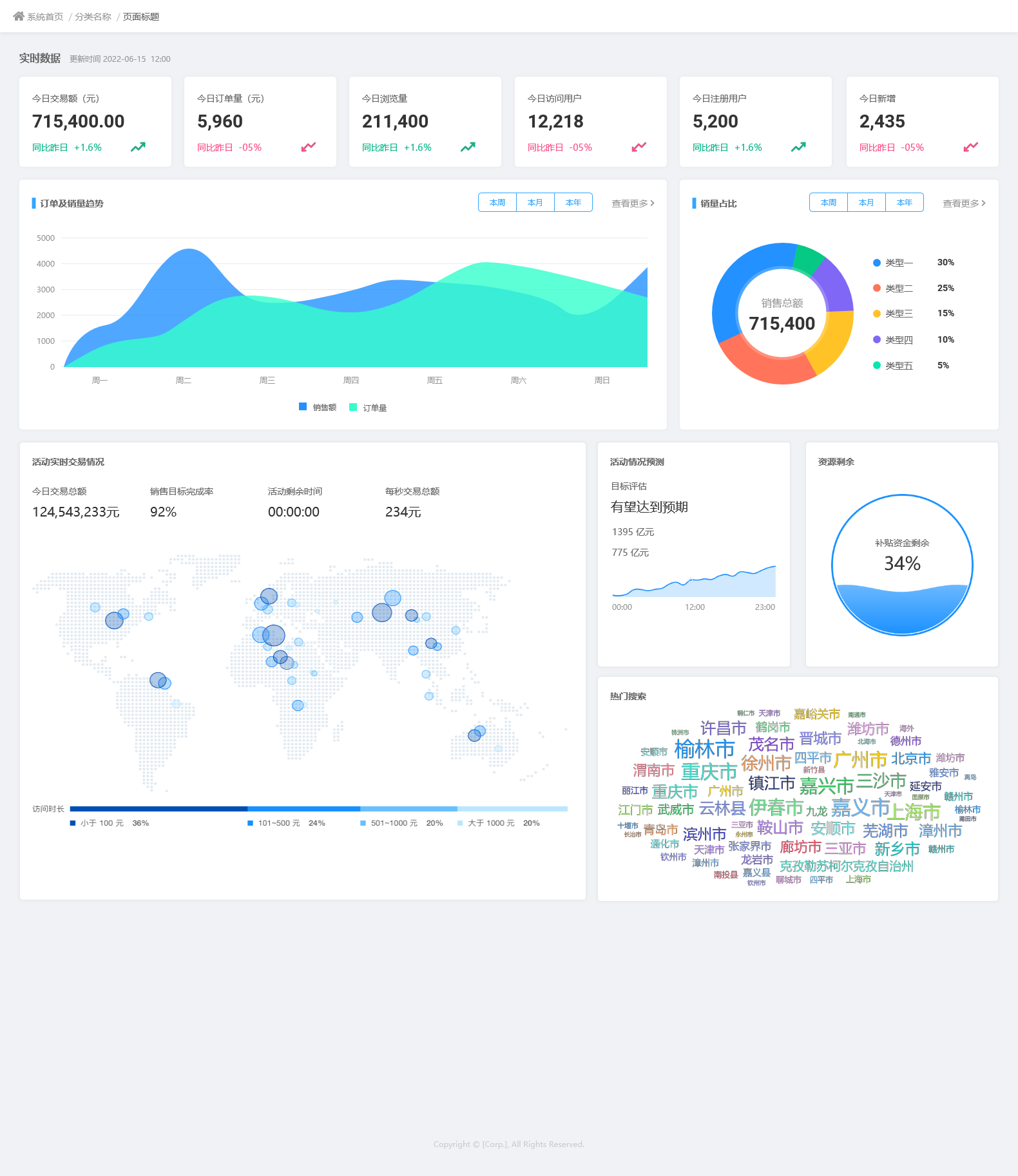Click 镇江市 in the word cloud
Screen dimensions: 1018x1176
point(771,783)
